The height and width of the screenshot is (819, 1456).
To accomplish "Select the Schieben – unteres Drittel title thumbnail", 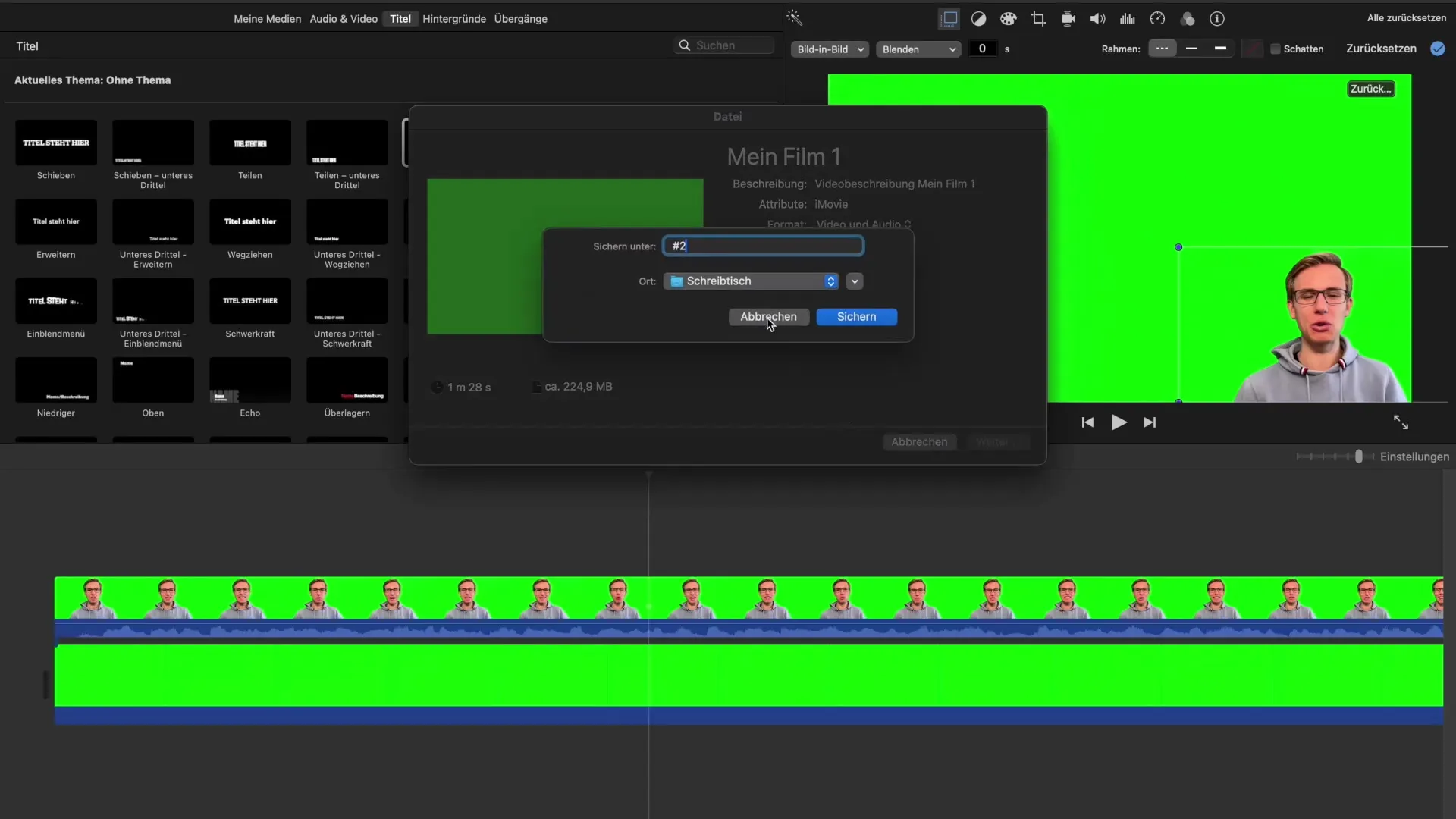I will click(153, 143).
